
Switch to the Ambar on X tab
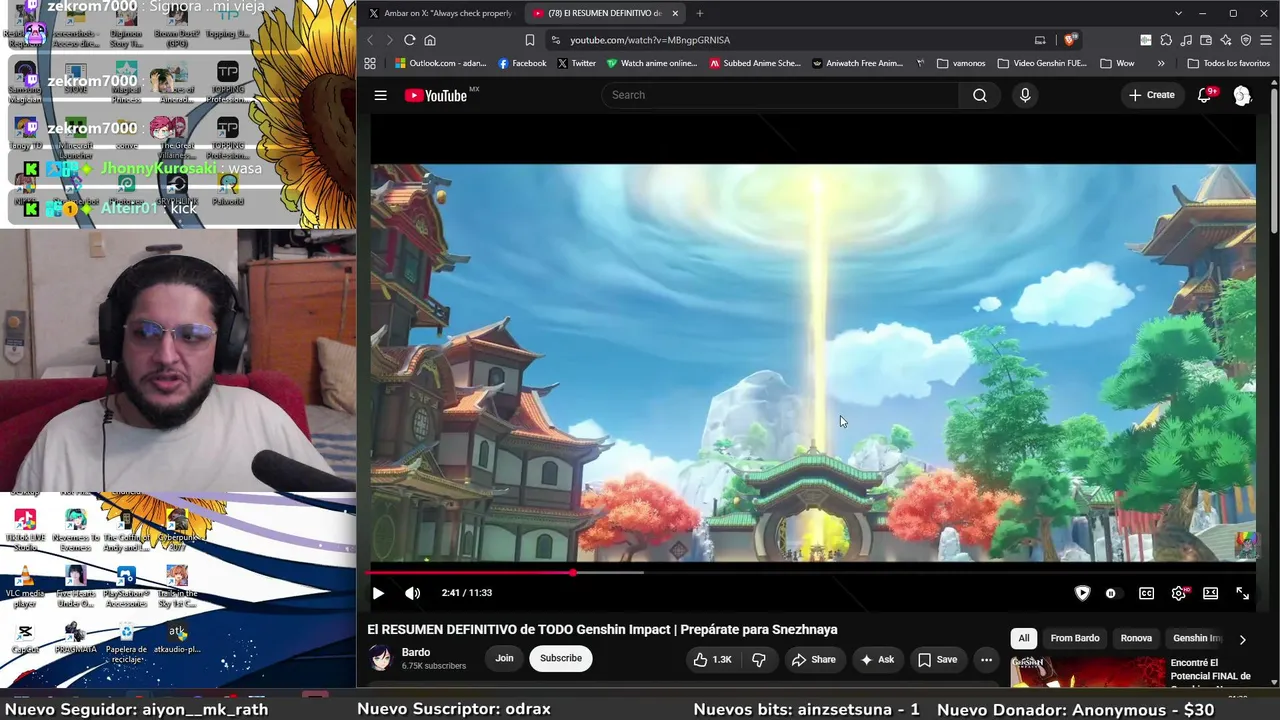coord(440,13)
